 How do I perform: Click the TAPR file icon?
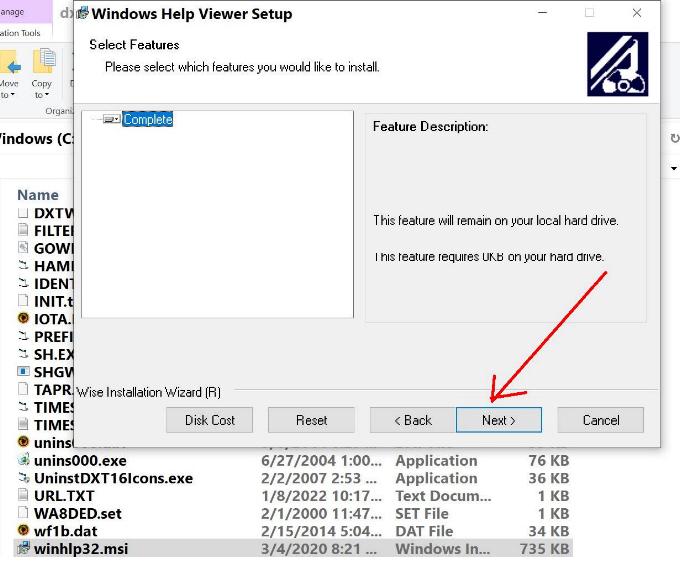coord(23,389)
